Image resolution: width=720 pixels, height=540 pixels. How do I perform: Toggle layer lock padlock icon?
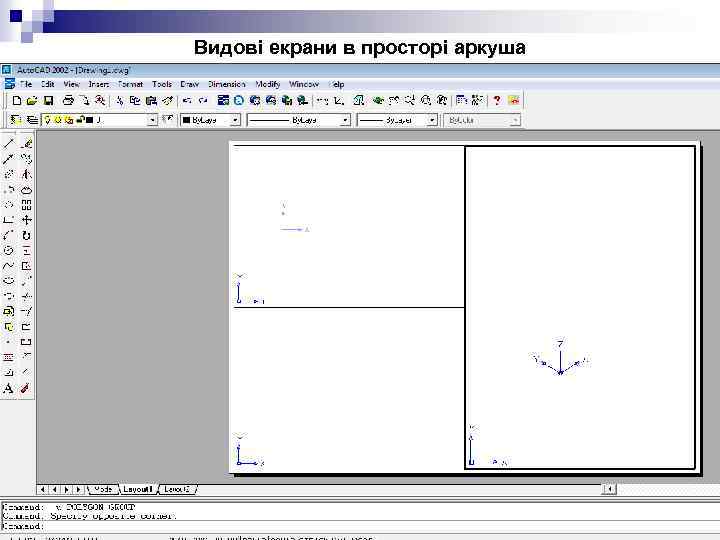click(80, 120)
